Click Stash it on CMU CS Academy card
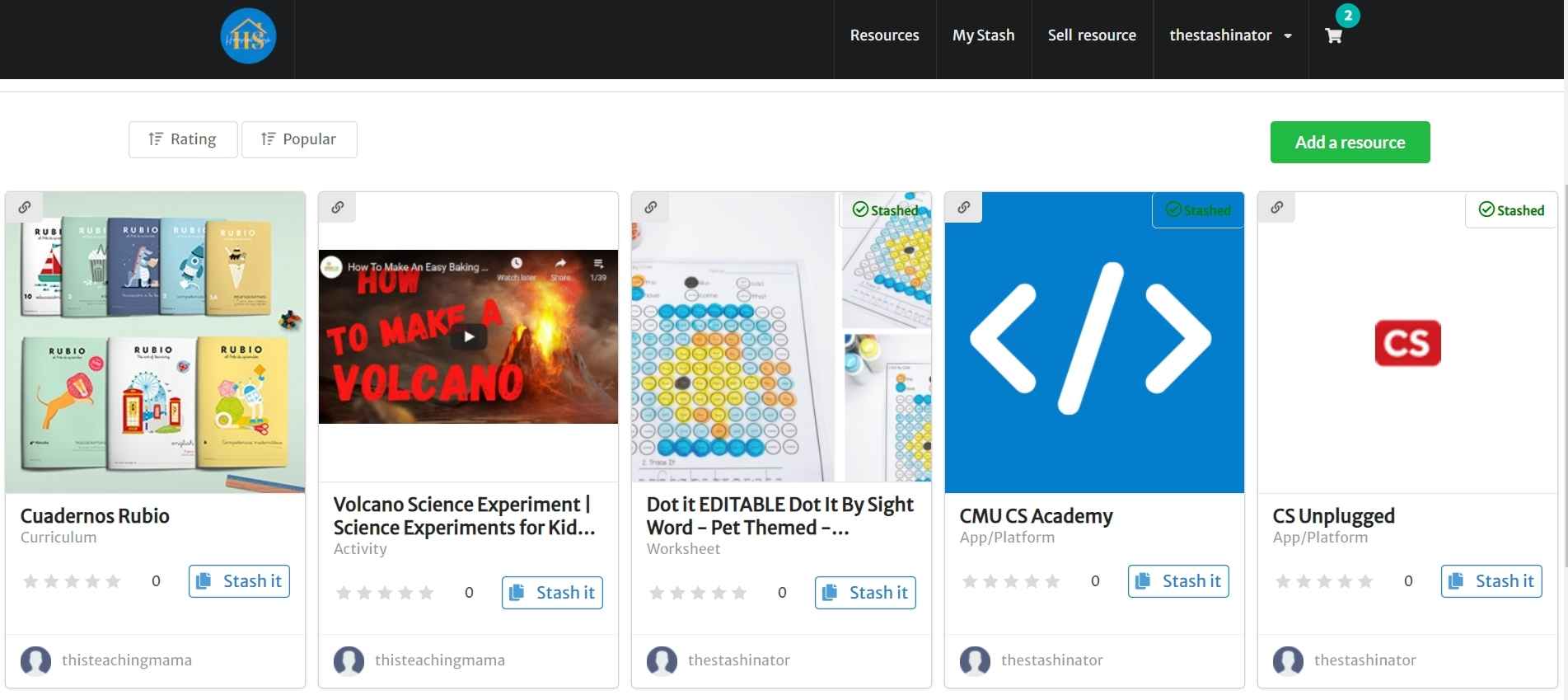Image resolution: width=1568 pixels, height=700 pixels. coord(1178,581)
